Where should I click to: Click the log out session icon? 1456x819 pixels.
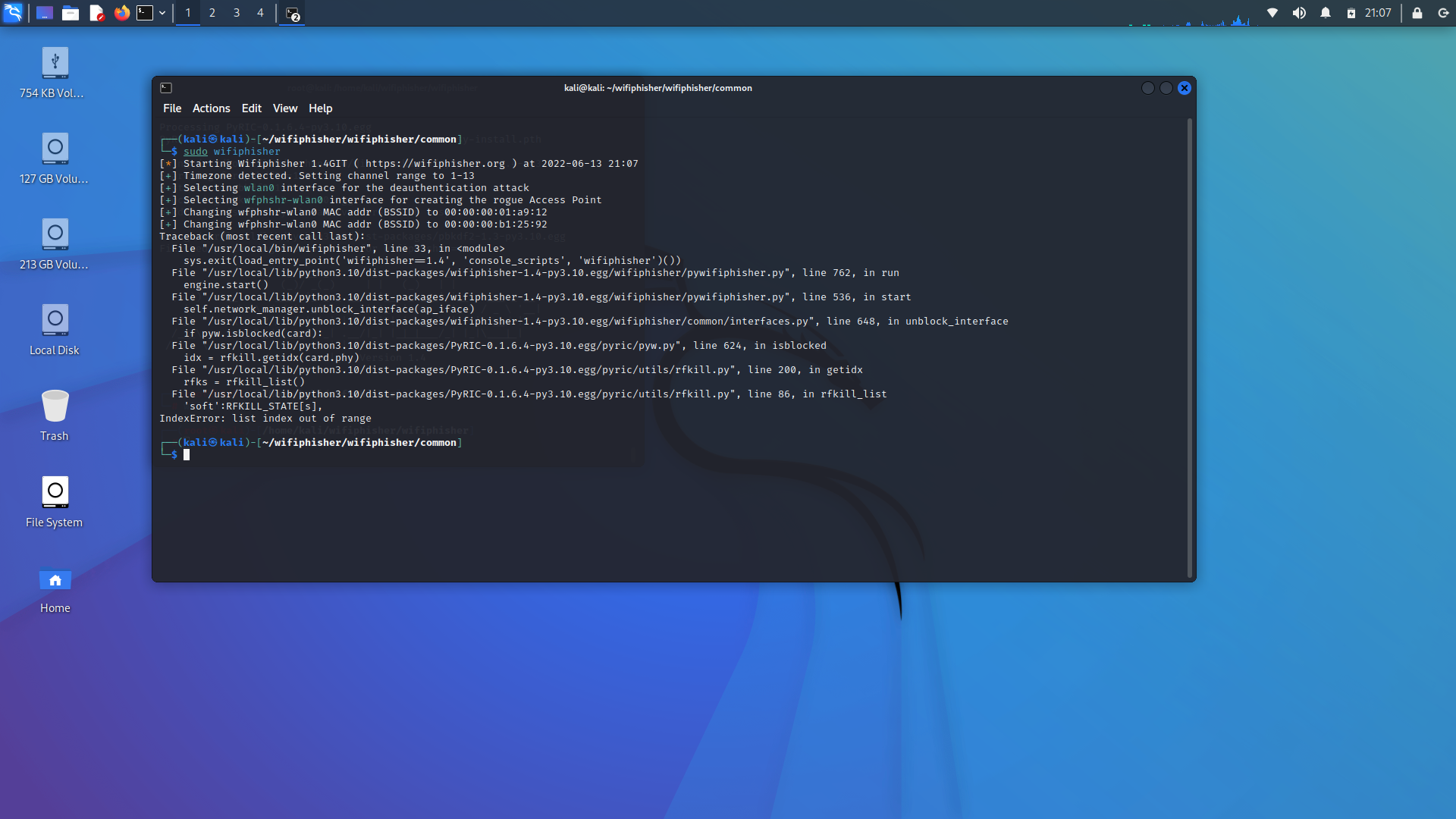(1443, 13)
